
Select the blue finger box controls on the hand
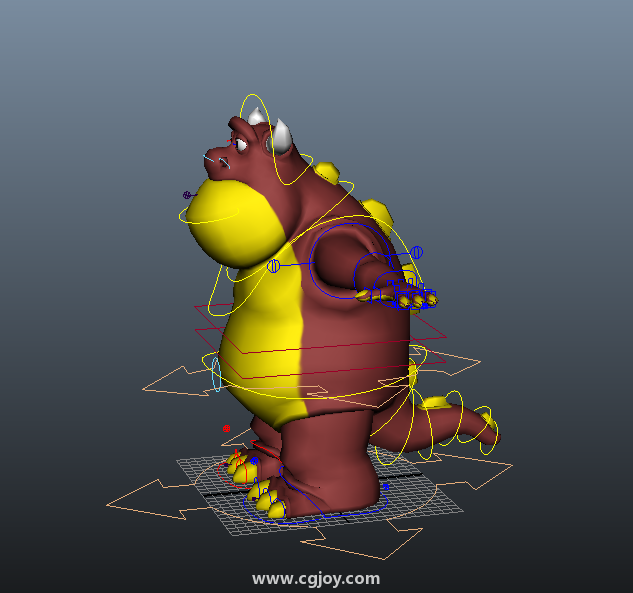(x=412, y=295)
